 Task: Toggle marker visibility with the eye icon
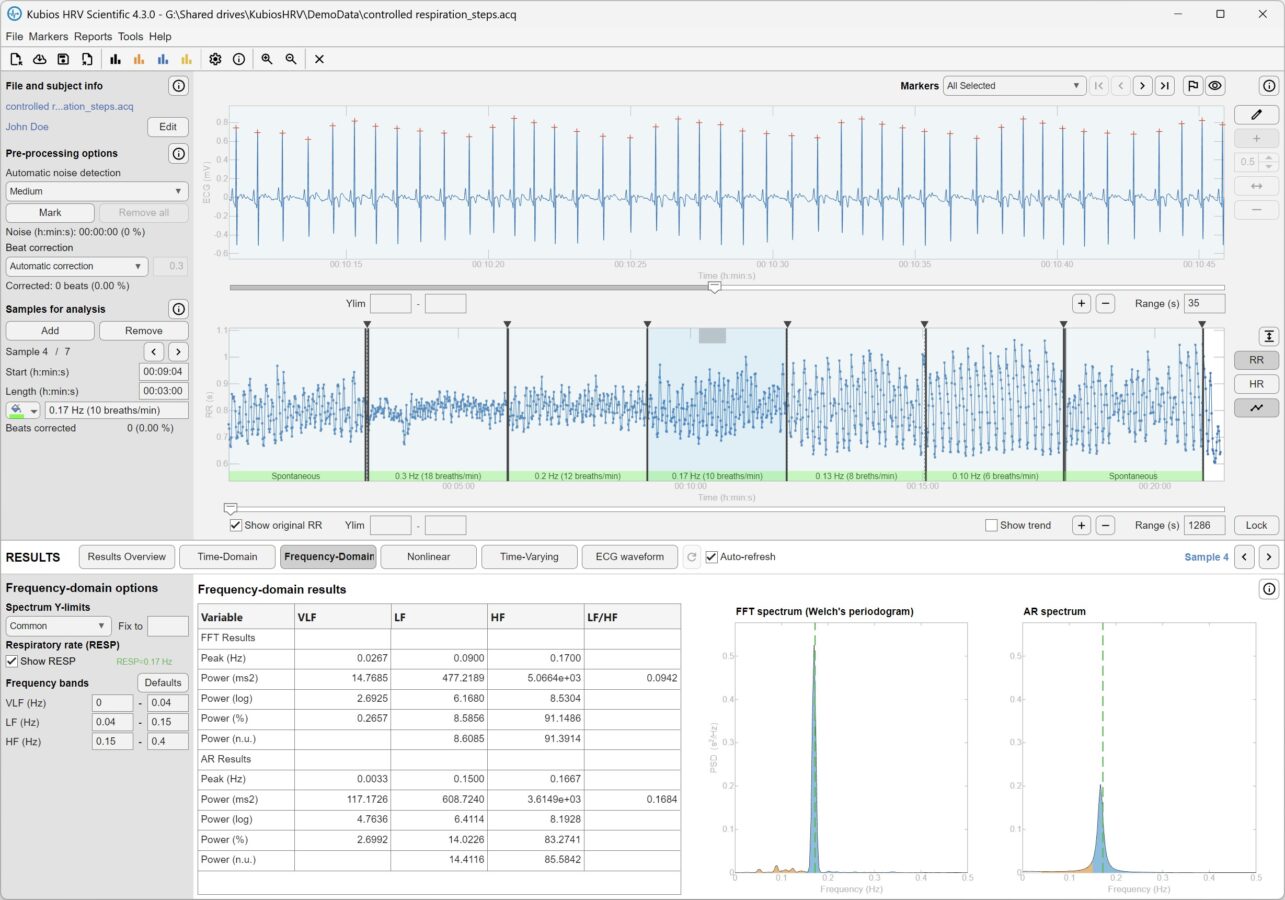click(x=1215, y=86)
